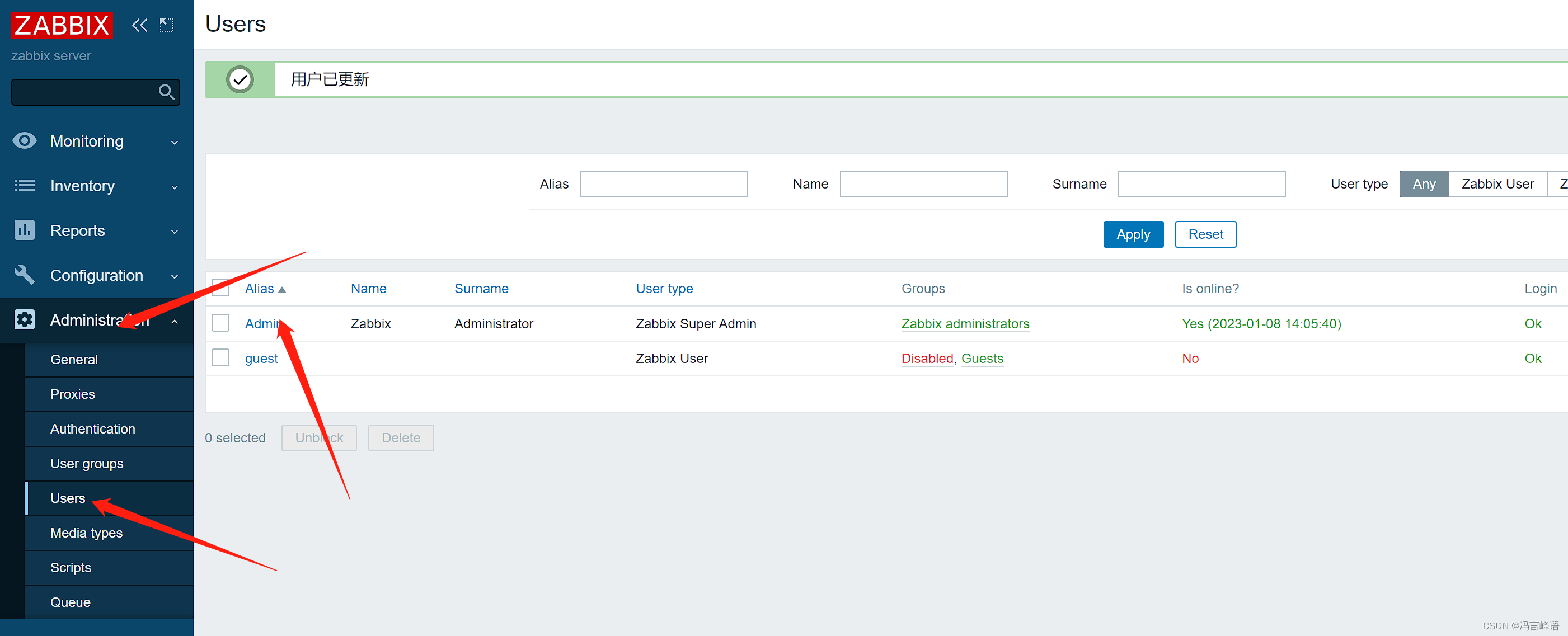Click the kiosk mode sidebar icon
Viewport: 1568px width, 636px height.
click(166, 25)
